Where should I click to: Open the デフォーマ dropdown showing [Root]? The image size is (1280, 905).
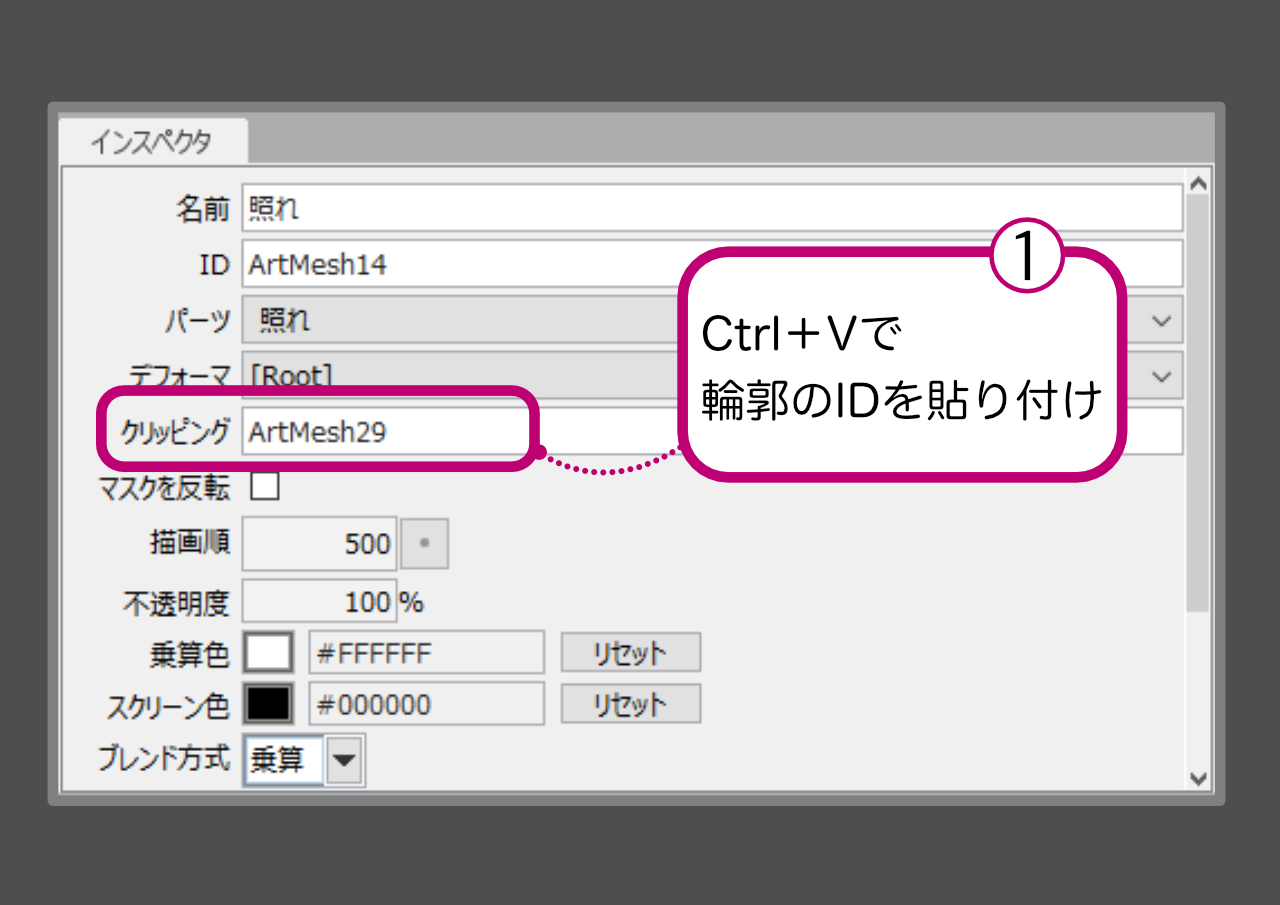(x=712, y=376)
